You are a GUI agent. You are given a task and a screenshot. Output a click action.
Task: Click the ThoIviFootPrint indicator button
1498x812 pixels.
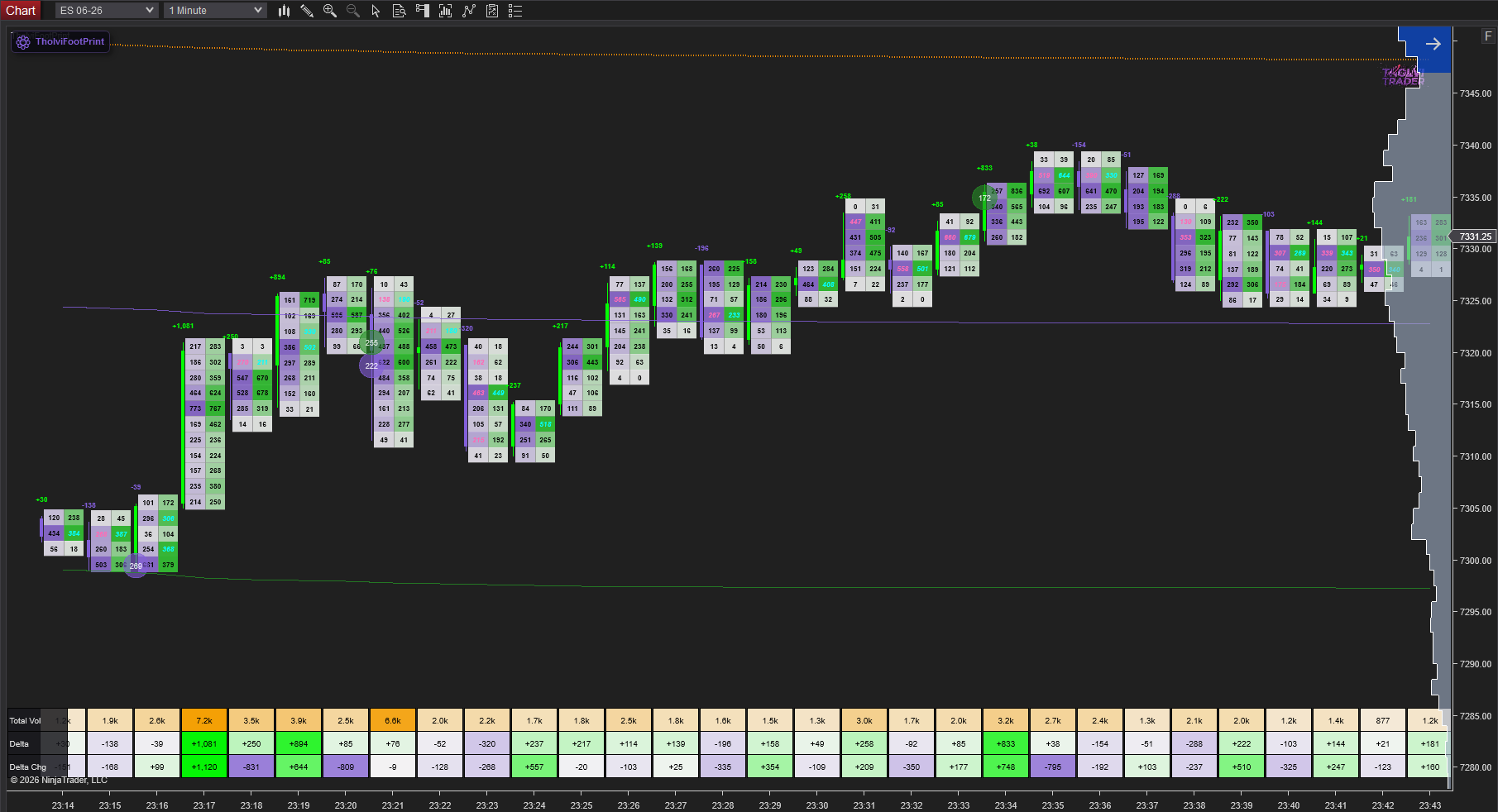pos(60,41)
